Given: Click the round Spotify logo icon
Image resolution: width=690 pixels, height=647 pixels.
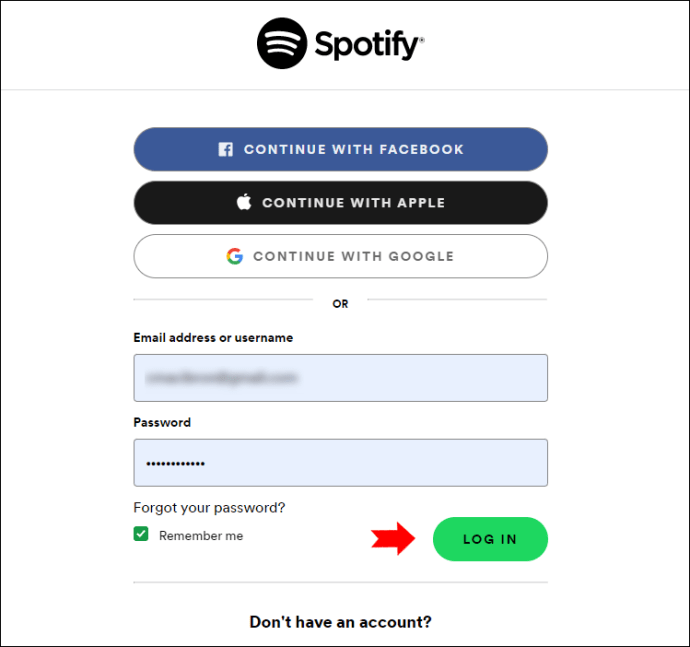Looking at the screenshot, I should [282, 44].
